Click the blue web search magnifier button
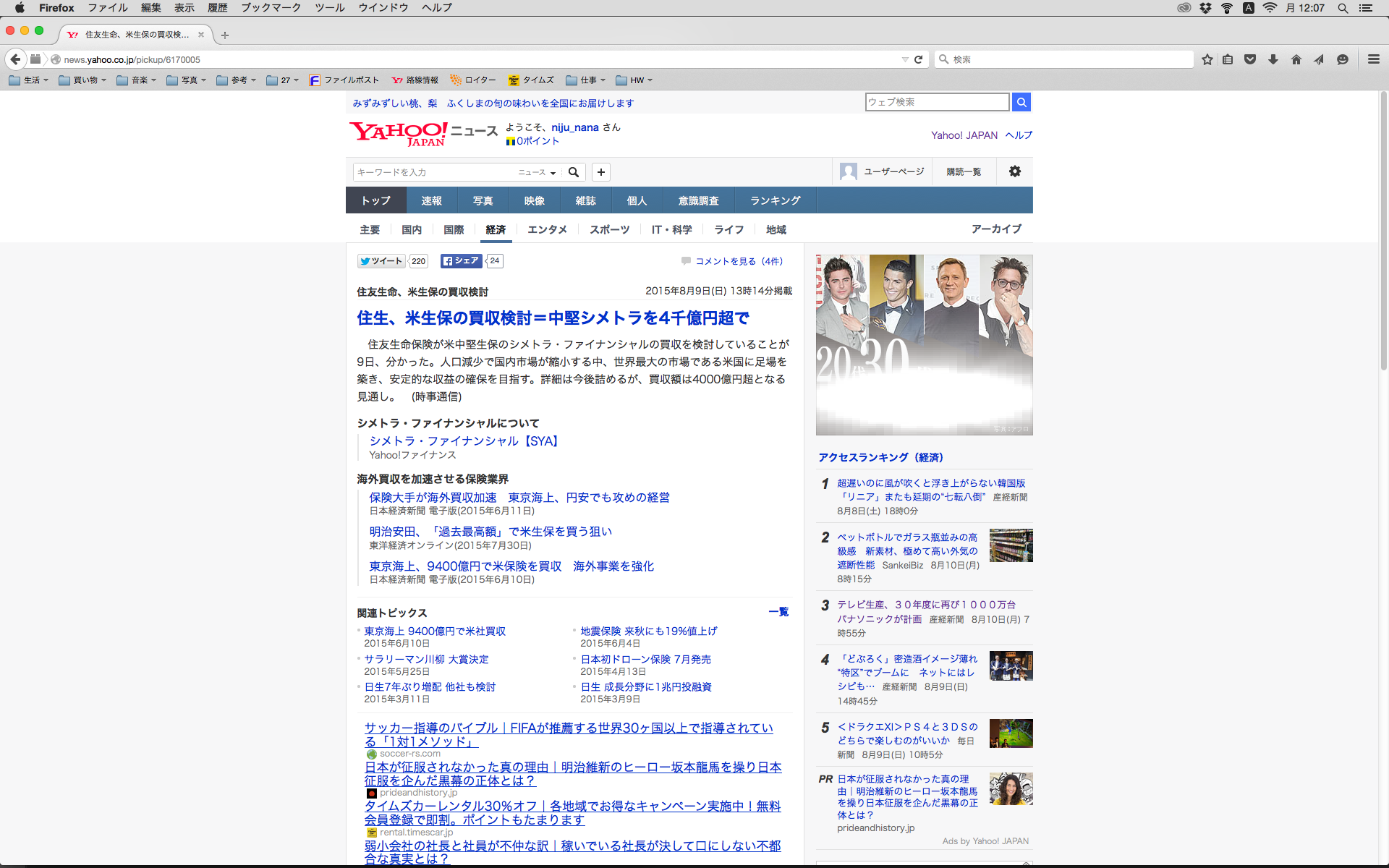The image size is (1389, 868). click(x=1021, y=102)
